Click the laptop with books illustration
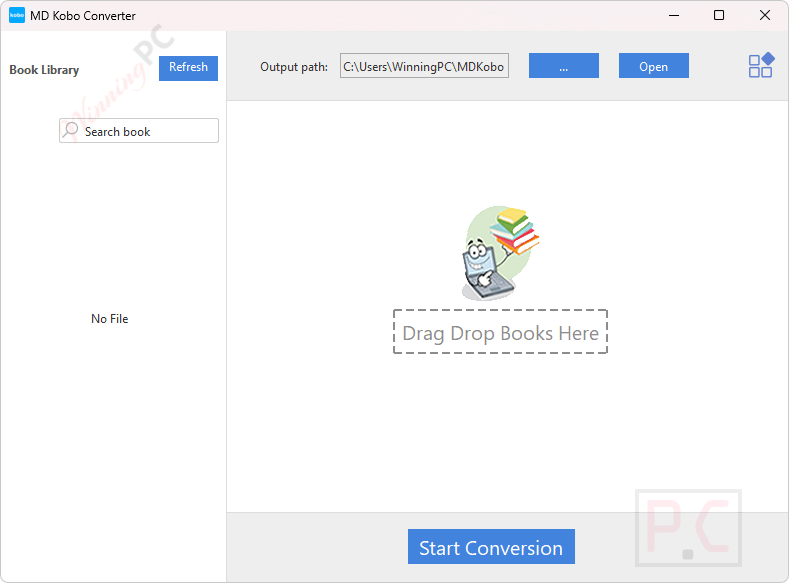This screenshot has height=583, width=790. (500, 253)
